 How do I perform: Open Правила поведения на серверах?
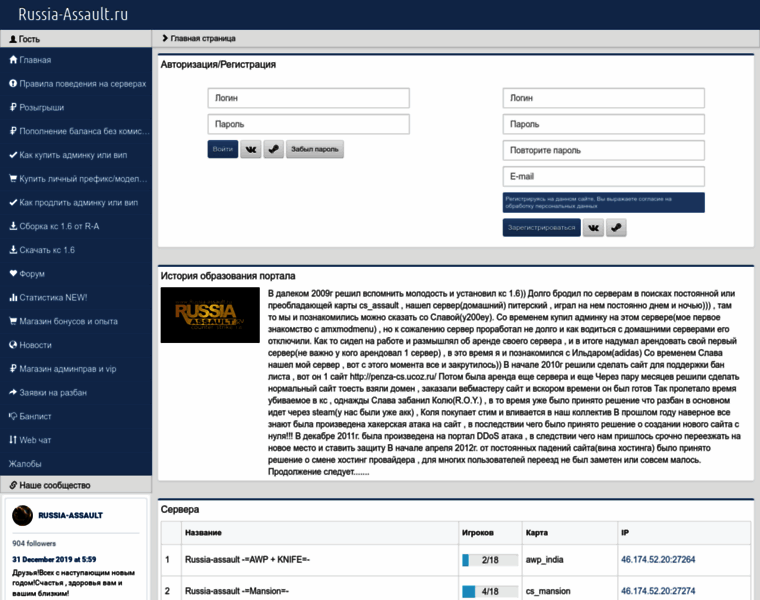[x=78, y=83]
